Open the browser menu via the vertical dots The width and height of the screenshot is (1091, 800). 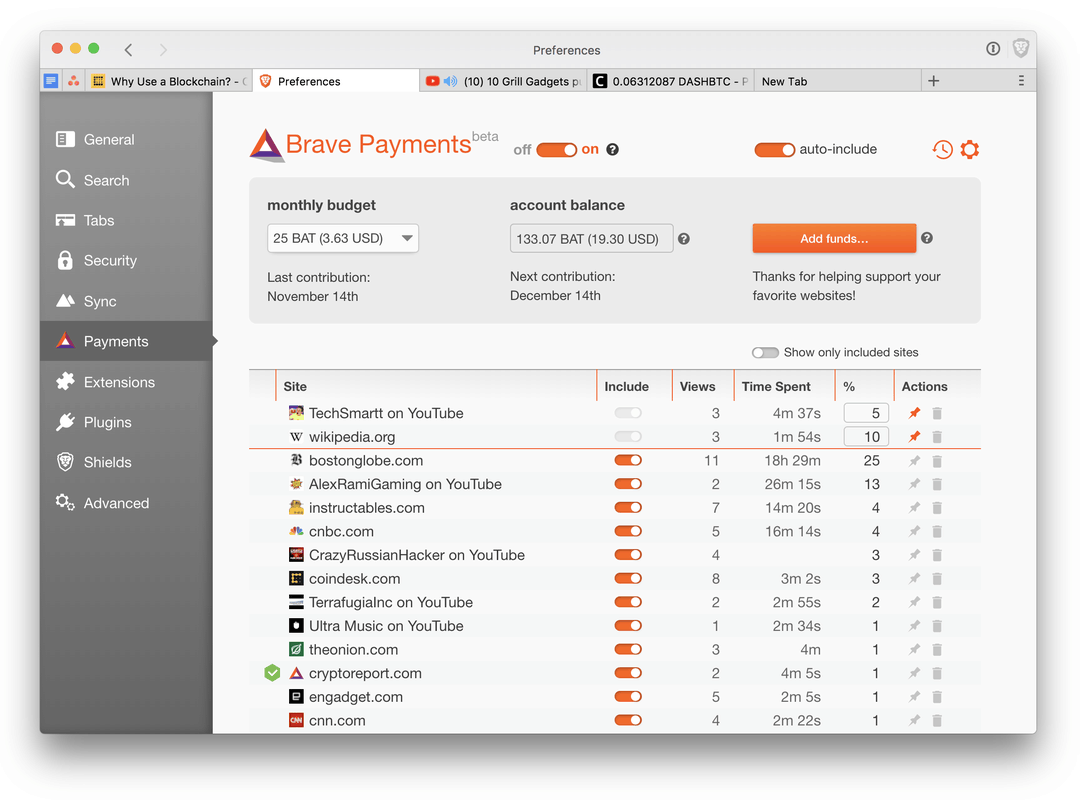point(1021,80)
